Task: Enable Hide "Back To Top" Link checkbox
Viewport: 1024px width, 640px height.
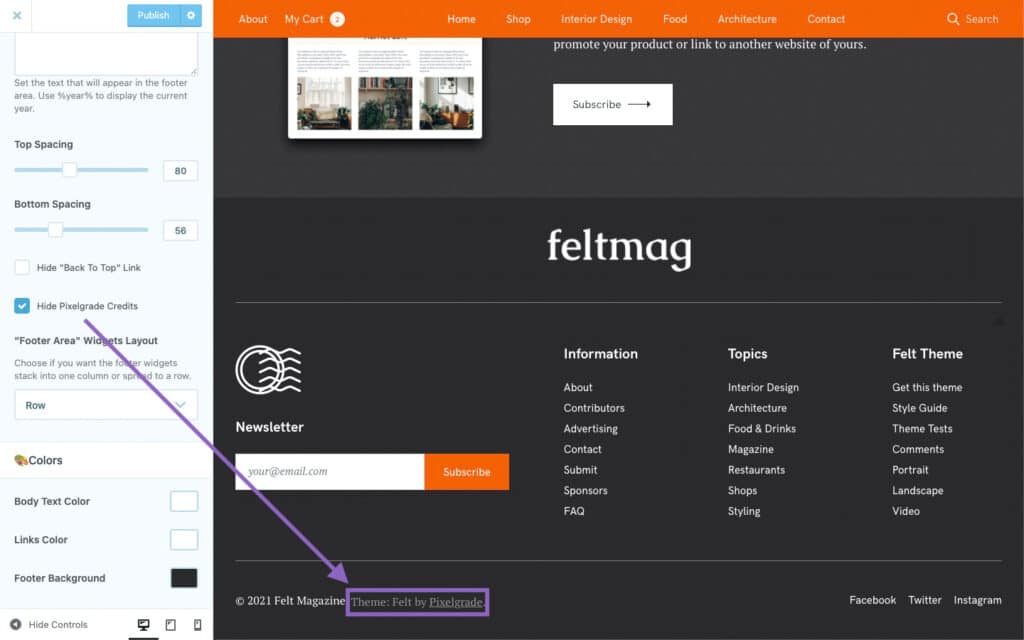Action: [x=22, y=268]
